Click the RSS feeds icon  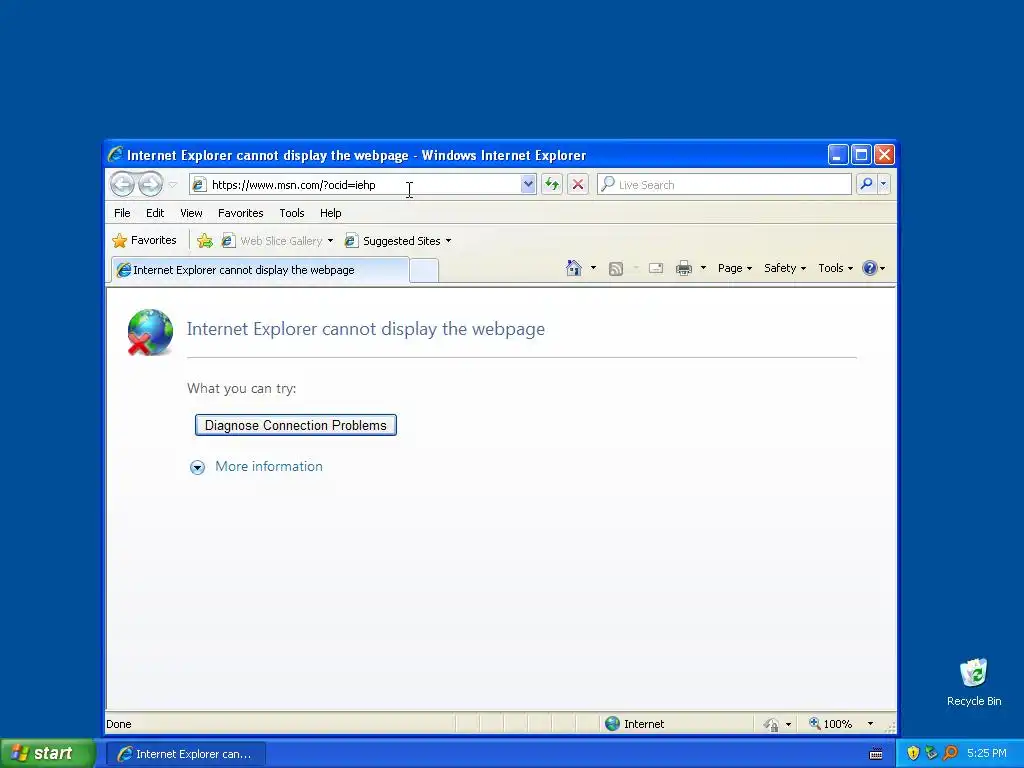pyautogui.click(x=616, y=268)
